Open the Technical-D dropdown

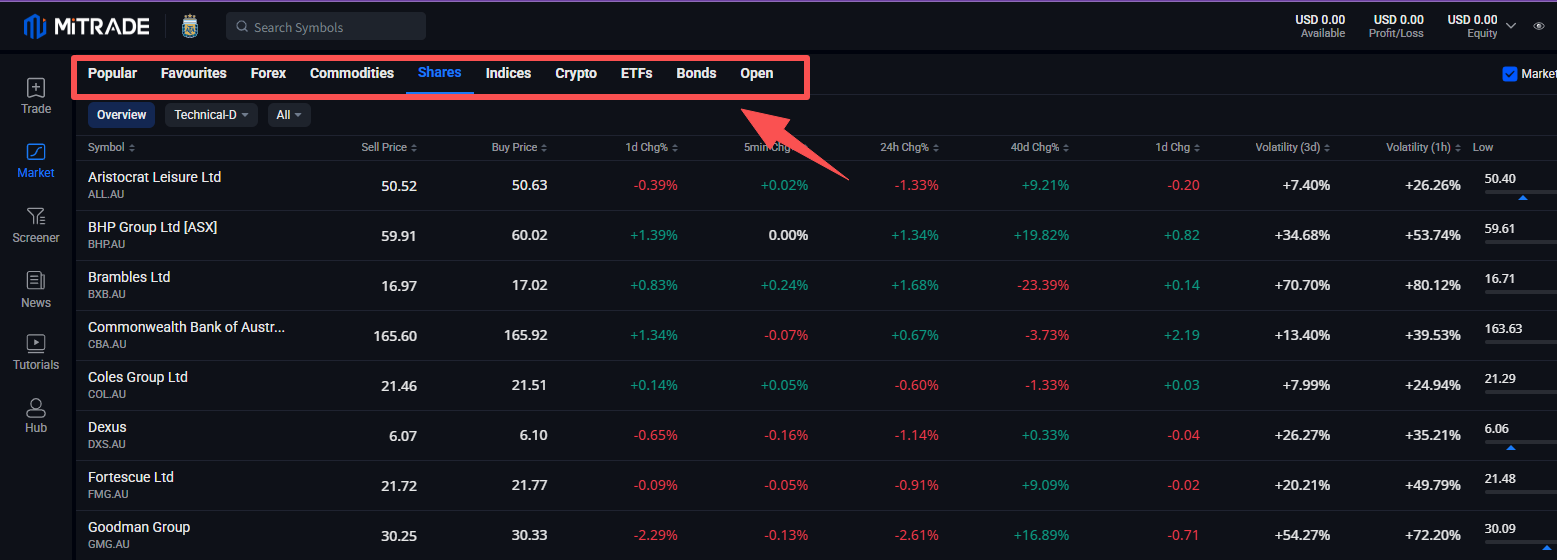tap(211, 115)
